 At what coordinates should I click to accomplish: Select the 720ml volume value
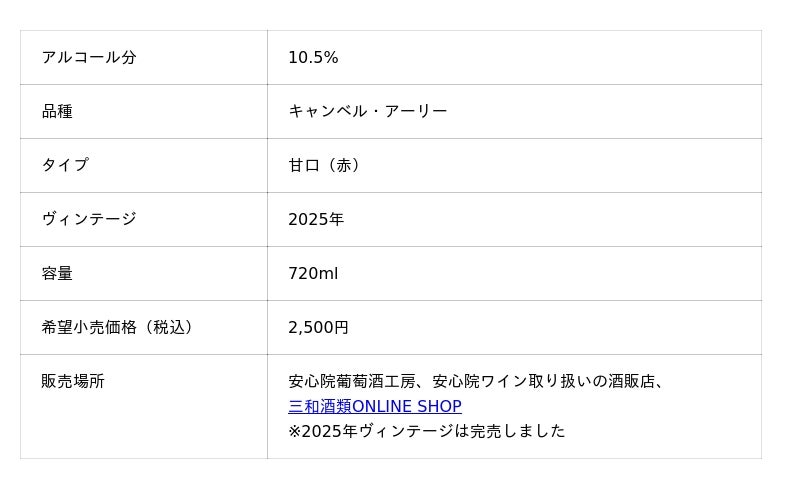click(313, 274)
